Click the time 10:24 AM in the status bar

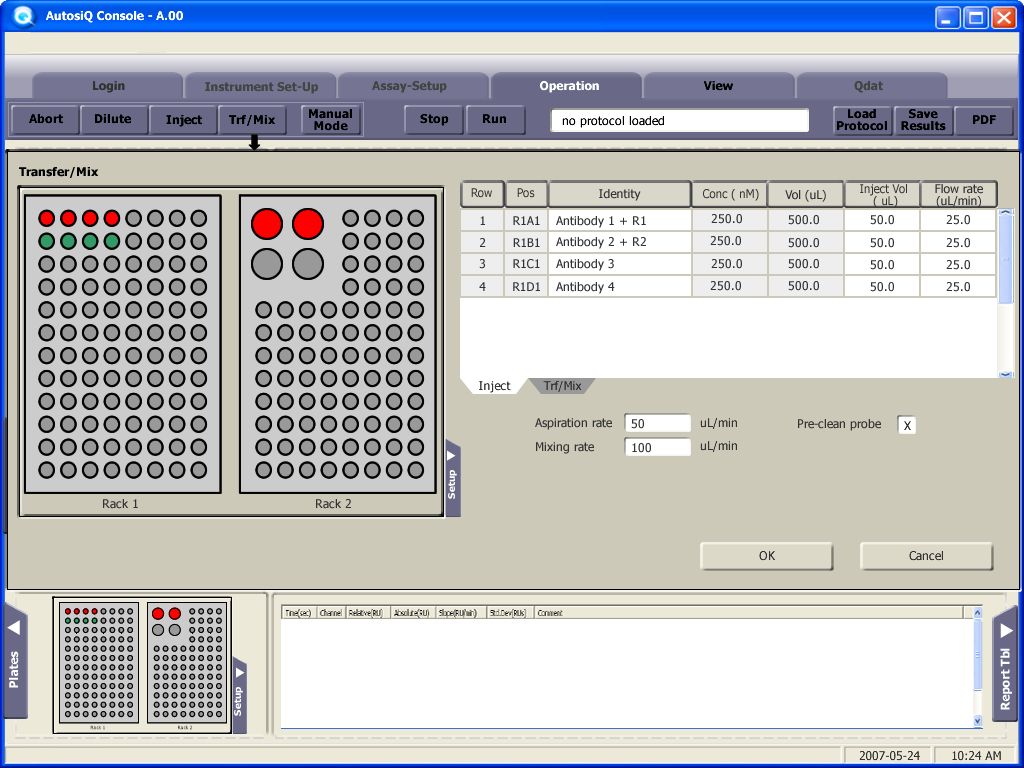(x=976, y=756)
